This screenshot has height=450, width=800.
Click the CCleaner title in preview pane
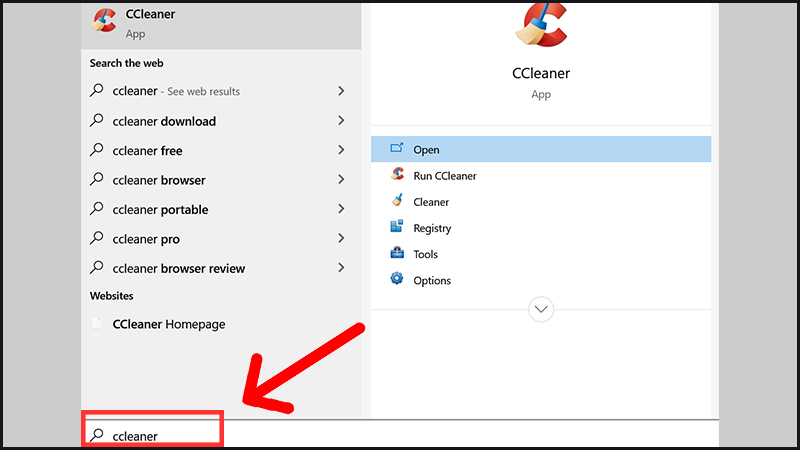(x=541, y=73)
